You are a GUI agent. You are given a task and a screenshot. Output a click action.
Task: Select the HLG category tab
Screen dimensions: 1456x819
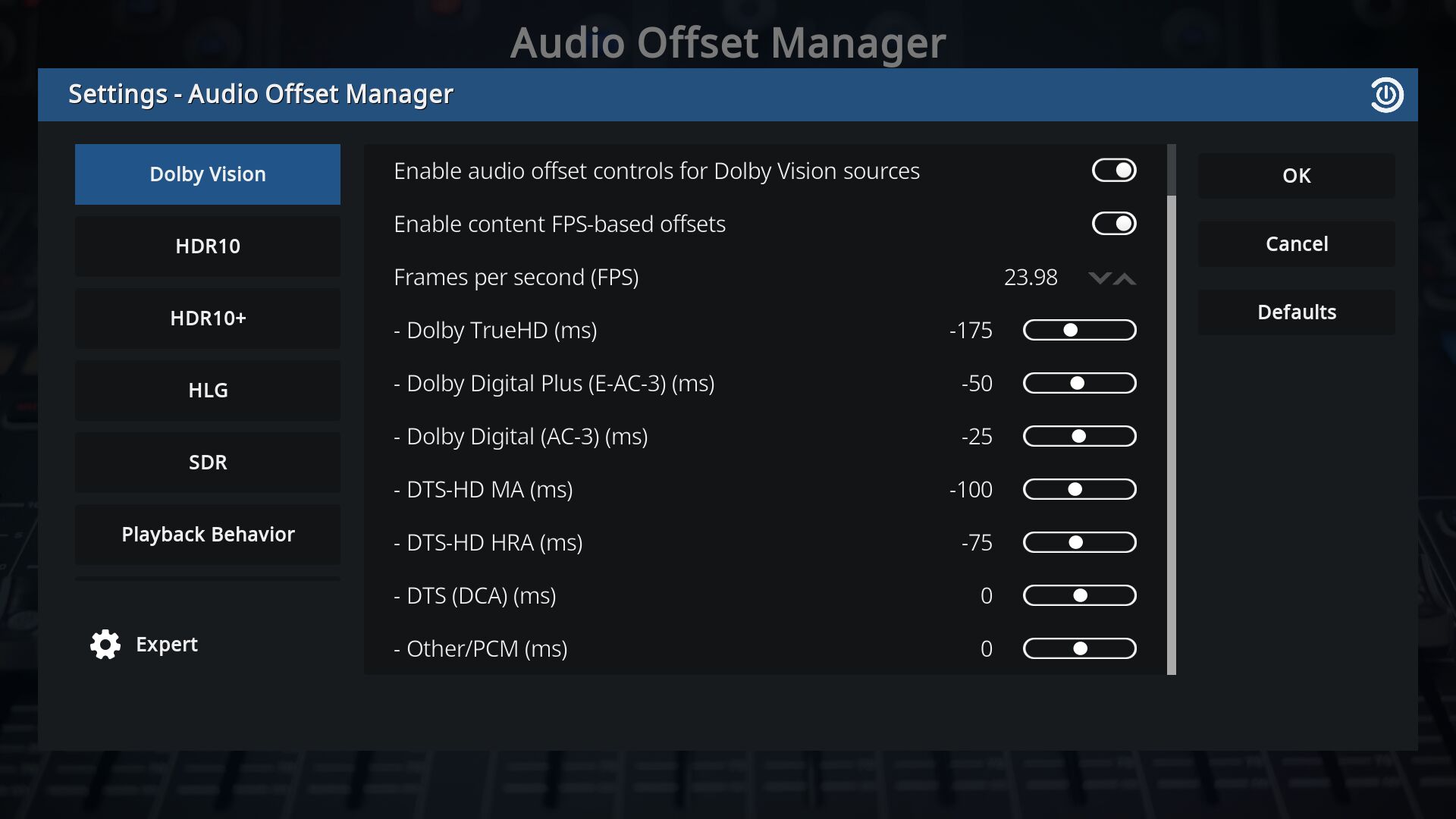tap(208, 391)
